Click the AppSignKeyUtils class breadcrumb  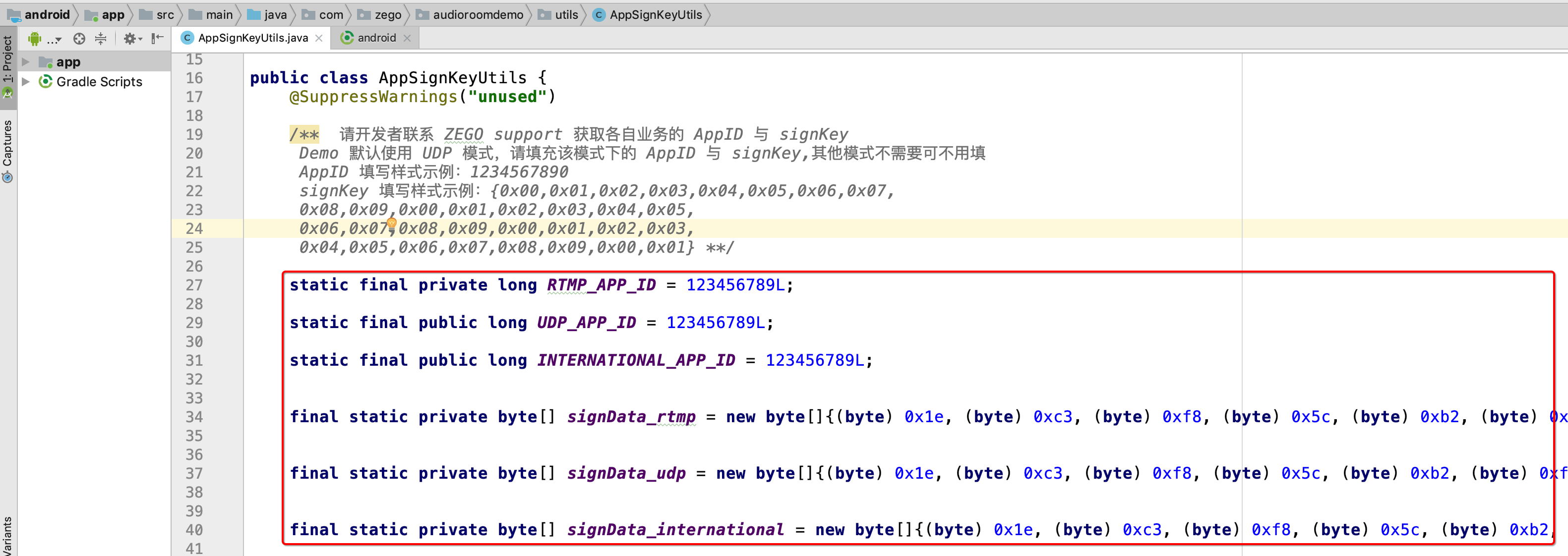pyautogui.click(x=648, y=14)
